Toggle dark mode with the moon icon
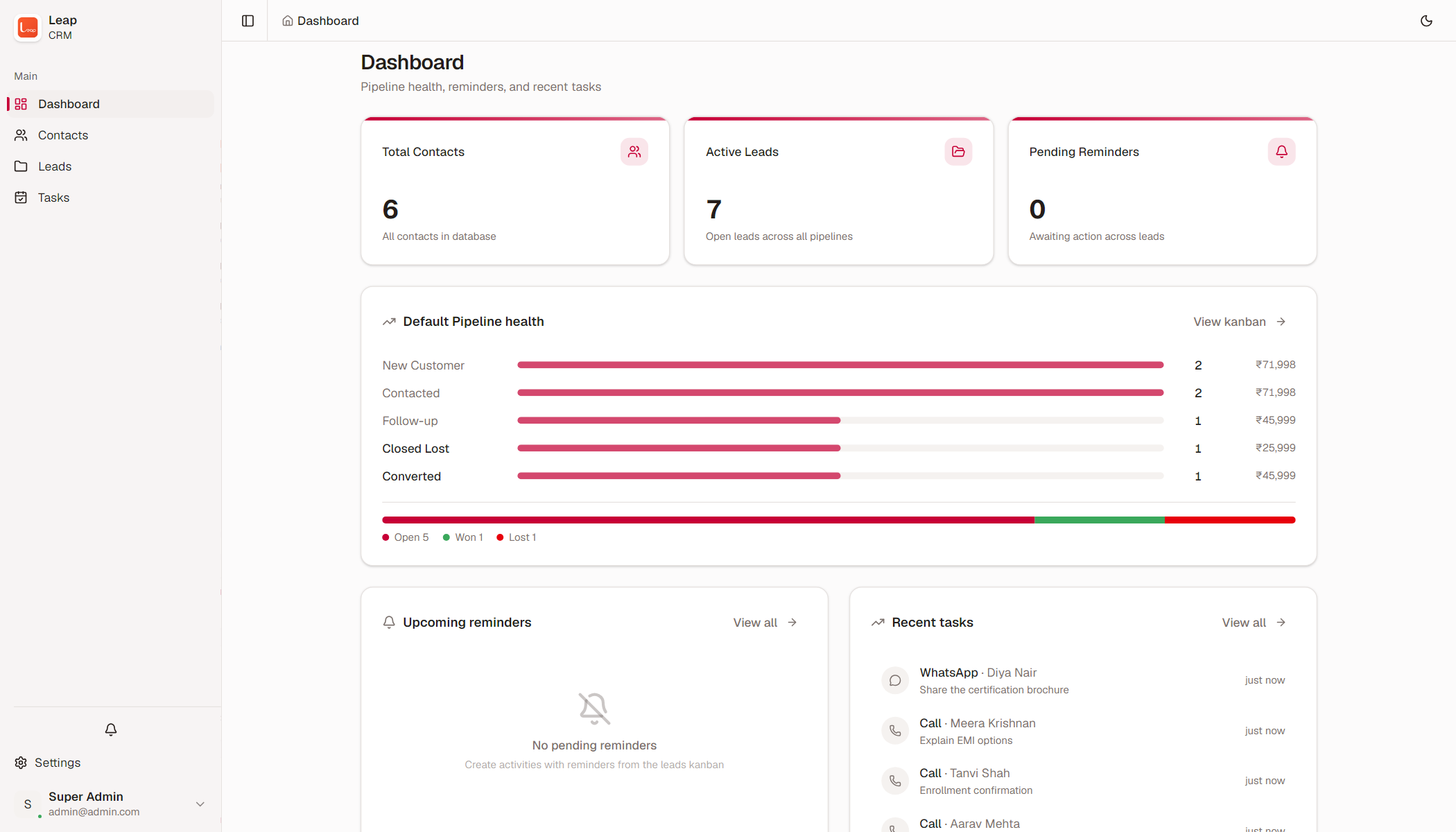 click(x=1426, y=21)
